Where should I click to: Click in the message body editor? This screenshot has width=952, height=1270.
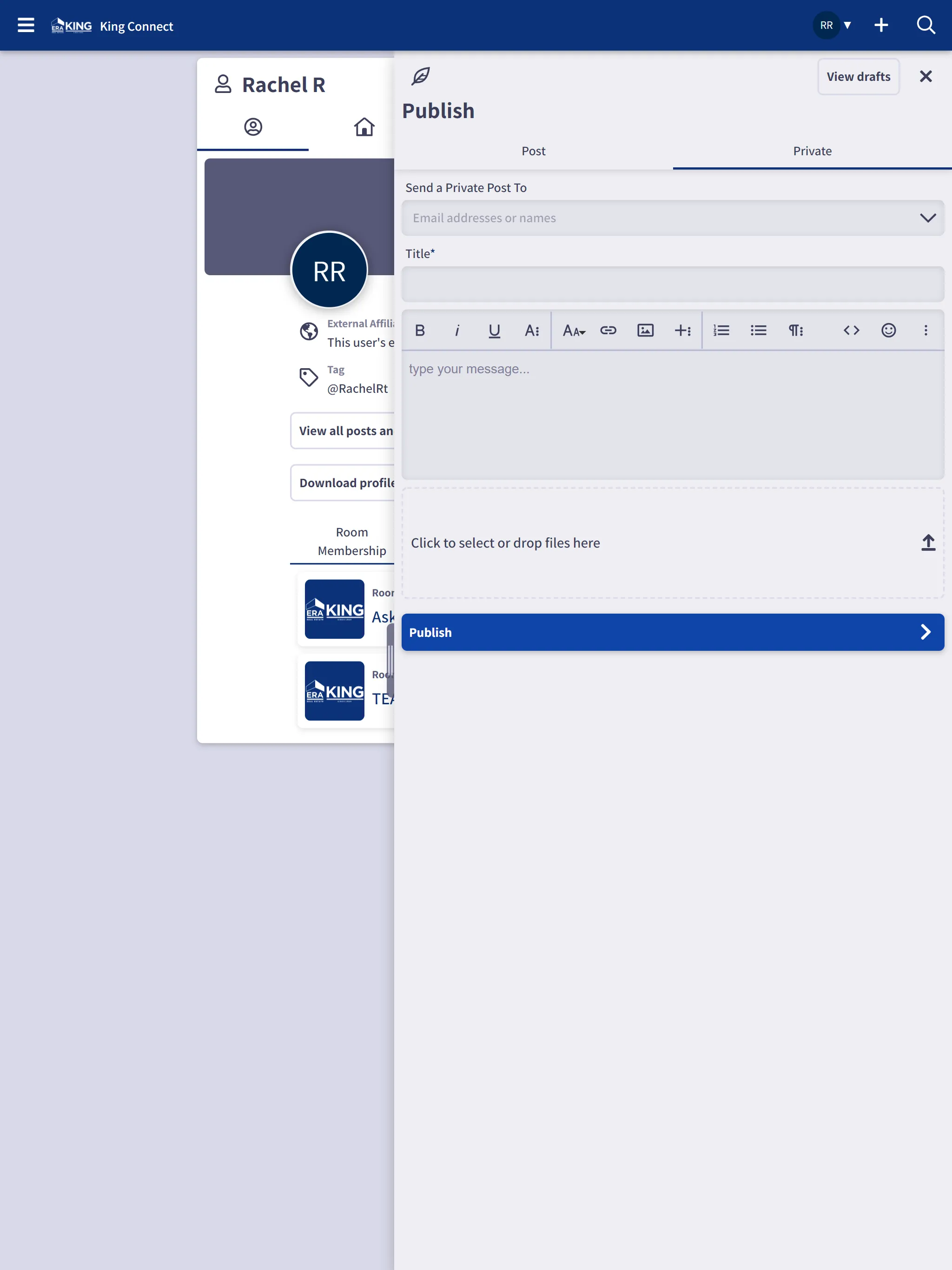[672, 415]
